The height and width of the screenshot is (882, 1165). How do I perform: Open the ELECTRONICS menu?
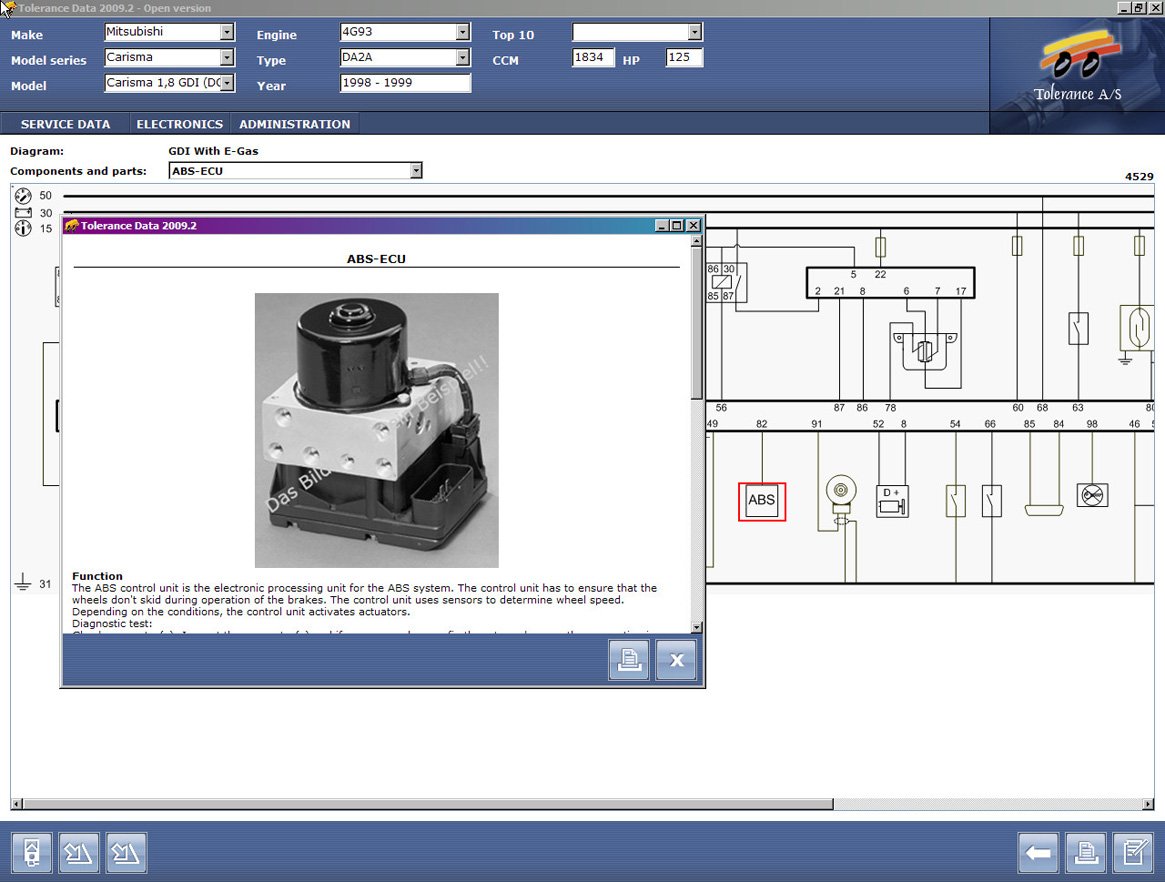tap(179, 124)
